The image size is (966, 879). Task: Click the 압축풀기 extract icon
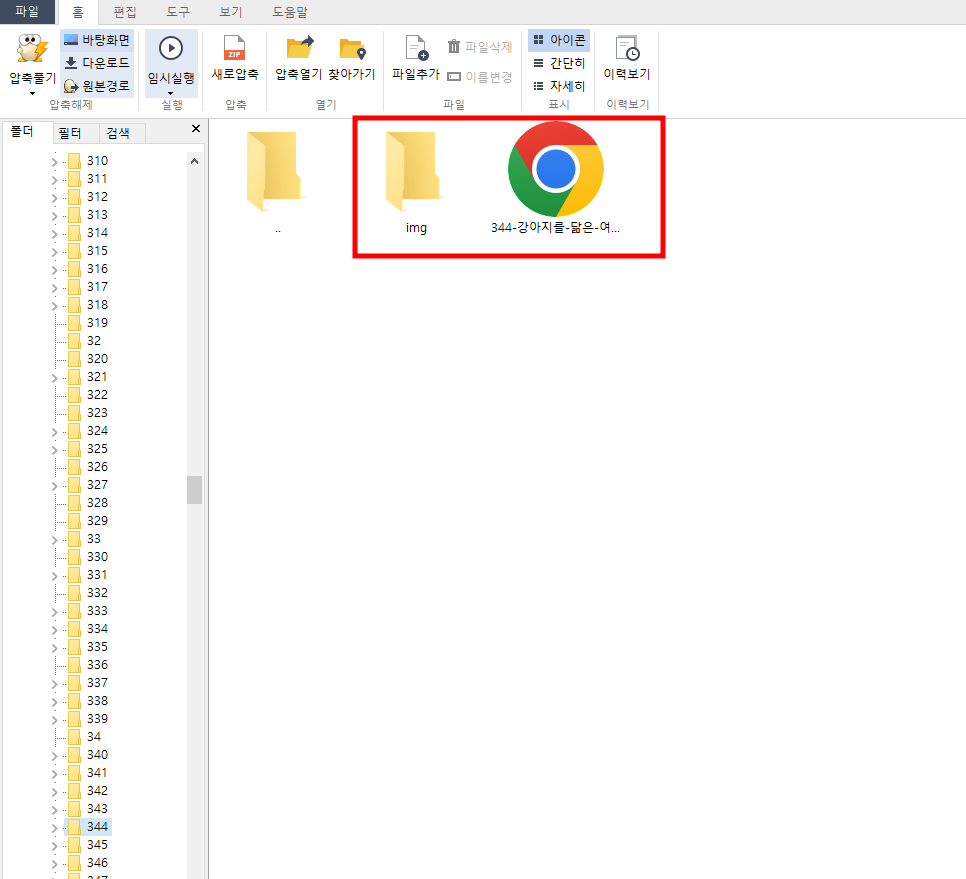(32, 49)
